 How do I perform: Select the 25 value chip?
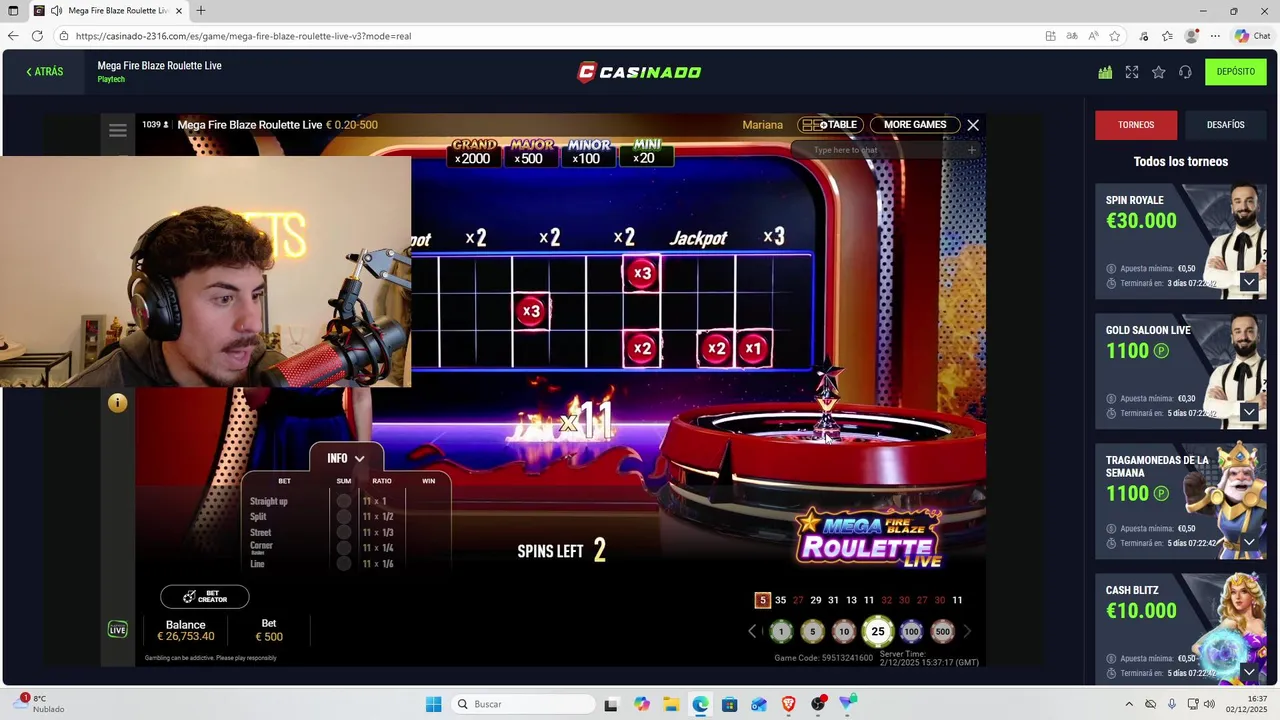878,631
